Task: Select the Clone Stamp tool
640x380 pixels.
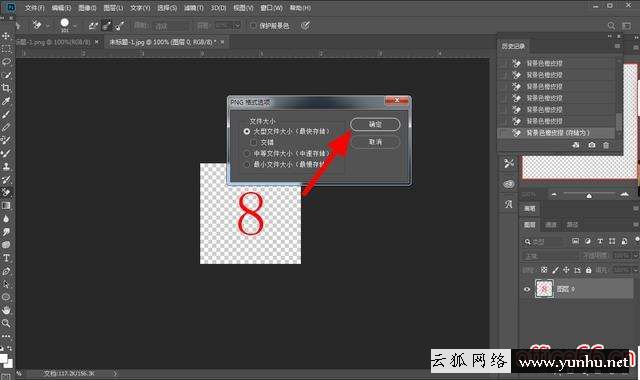Action: click(6, 166)
